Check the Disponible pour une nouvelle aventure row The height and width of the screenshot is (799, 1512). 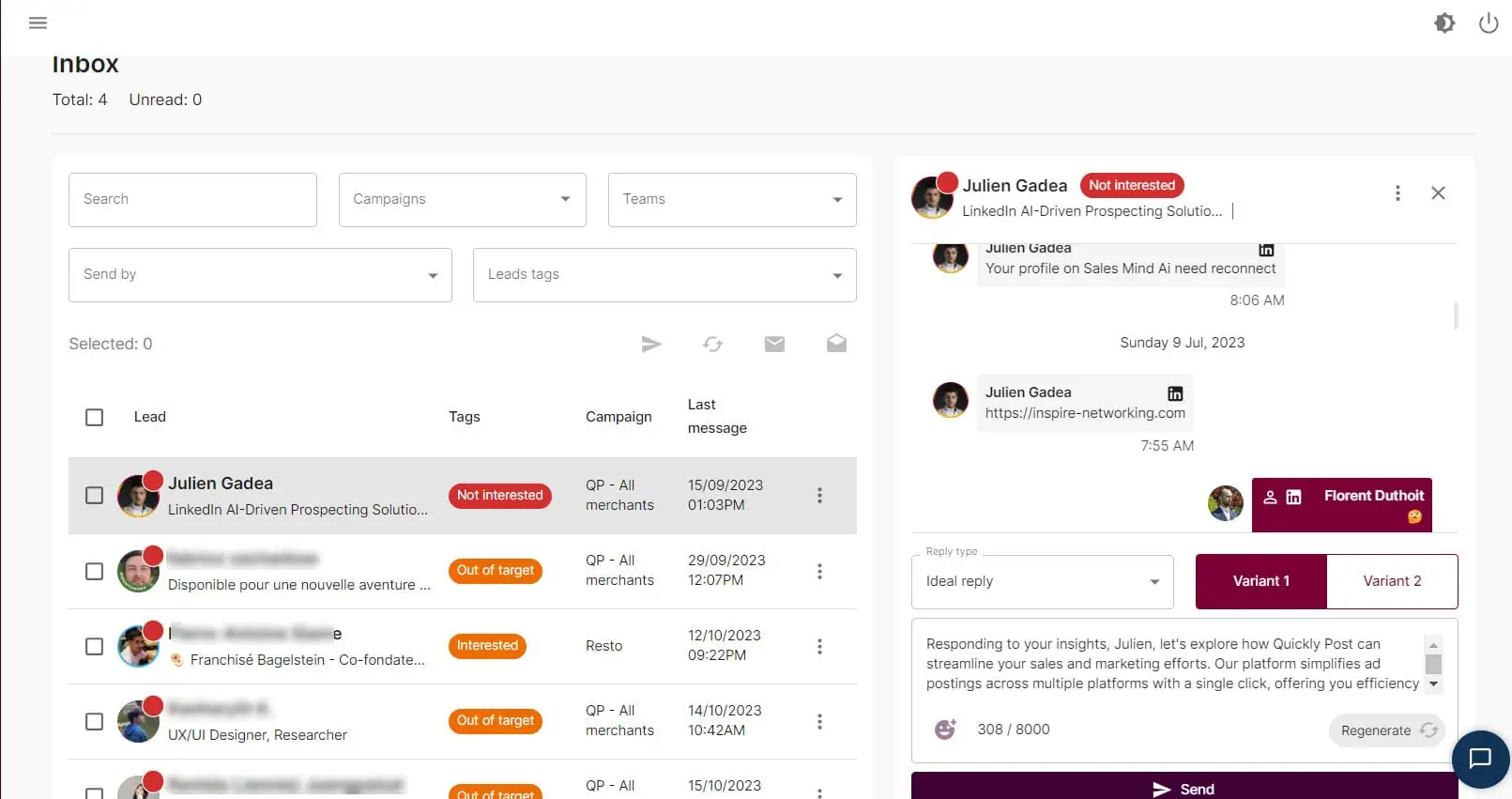94,571
